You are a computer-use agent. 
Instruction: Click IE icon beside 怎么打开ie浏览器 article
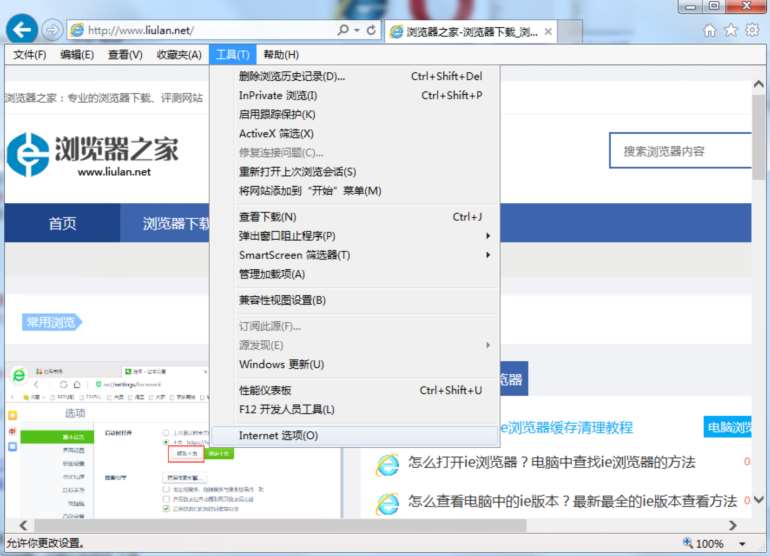point(387,464)
